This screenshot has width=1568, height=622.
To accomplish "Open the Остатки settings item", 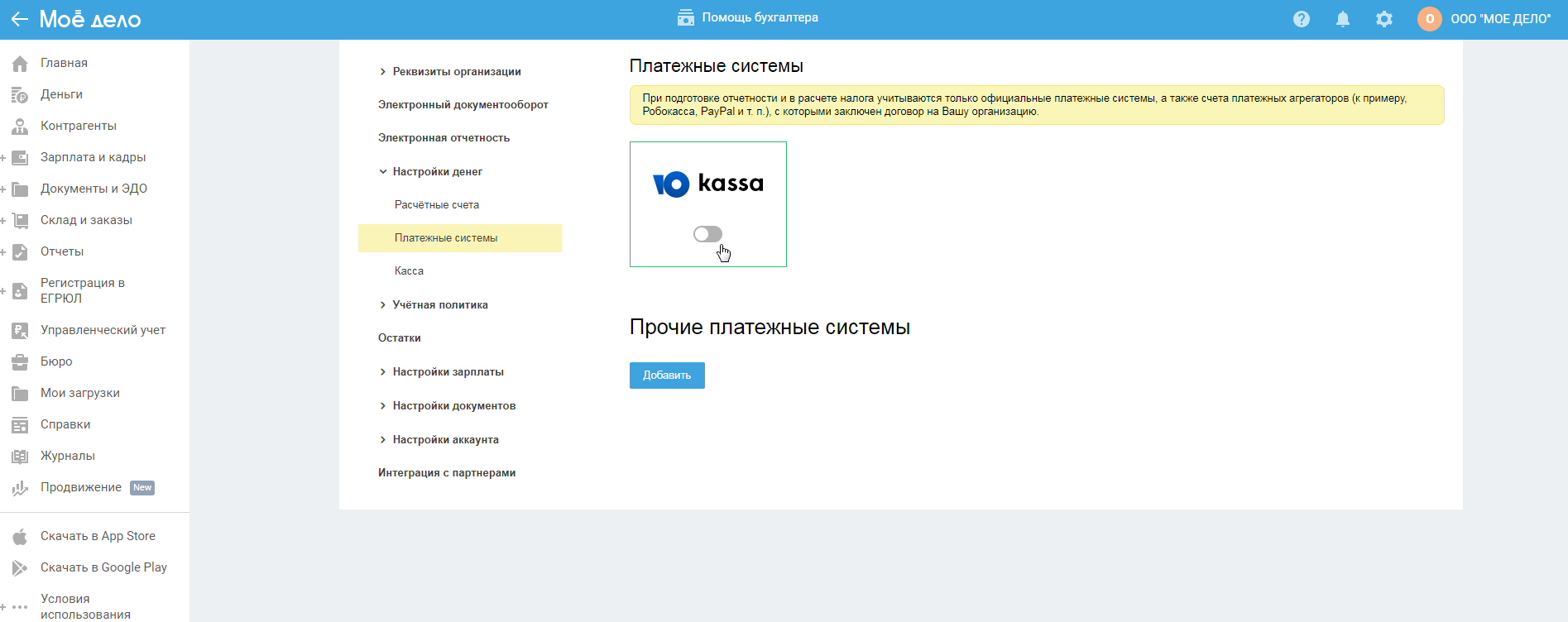I will point(400,338).
